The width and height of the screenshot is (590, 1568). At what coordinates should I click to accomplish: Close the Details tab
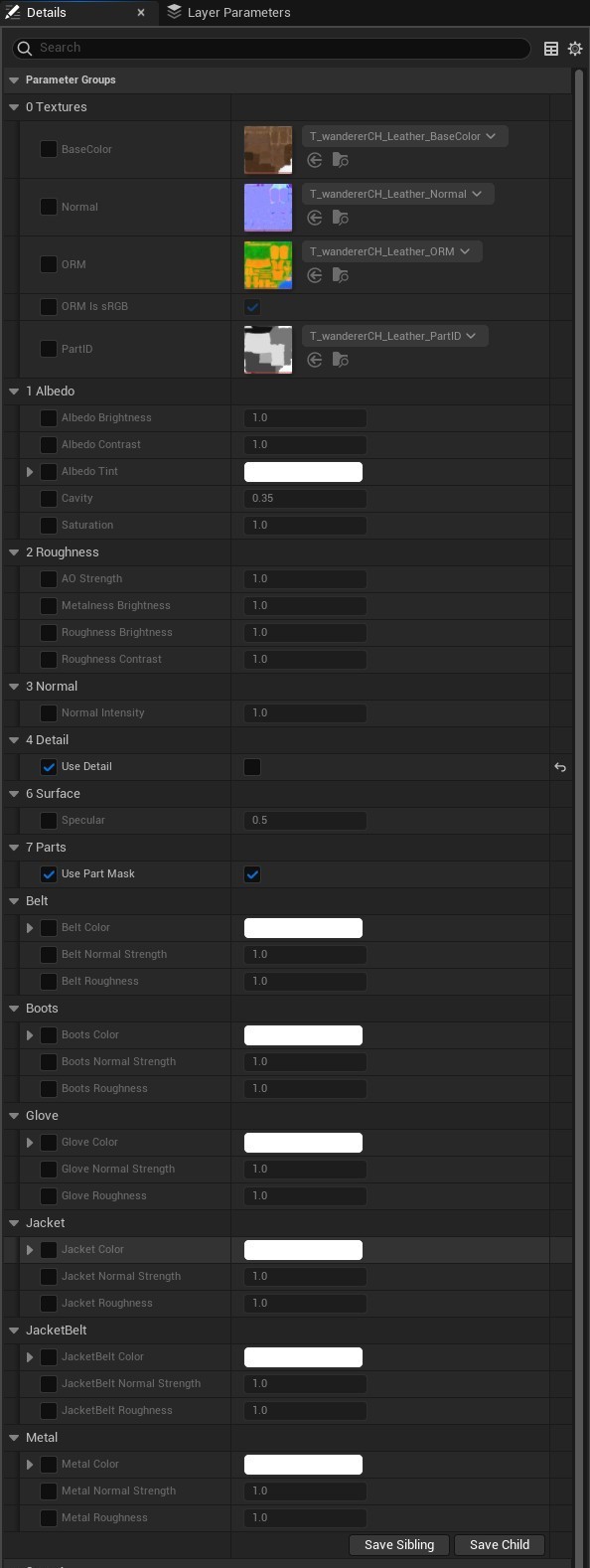pos(141,13)
